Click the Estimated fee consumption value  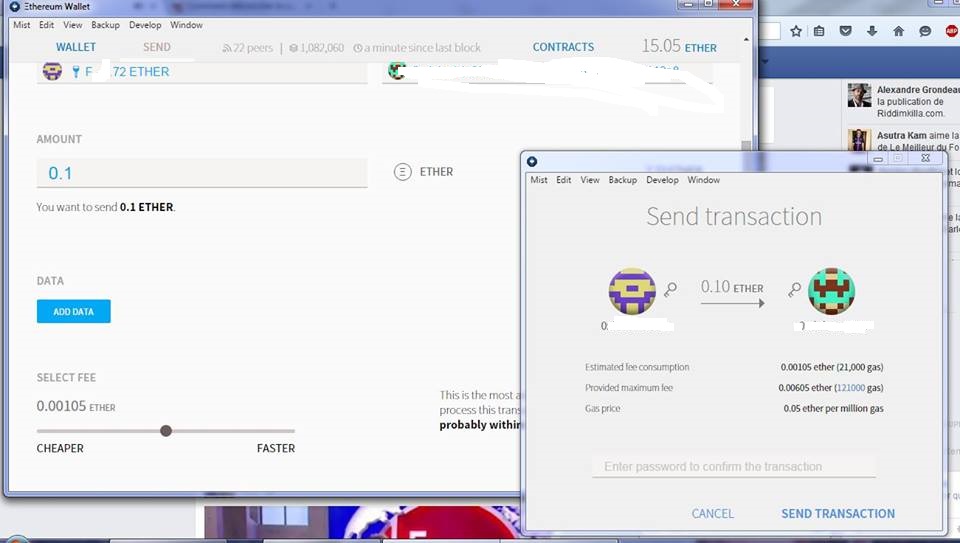tap(831, 367)
